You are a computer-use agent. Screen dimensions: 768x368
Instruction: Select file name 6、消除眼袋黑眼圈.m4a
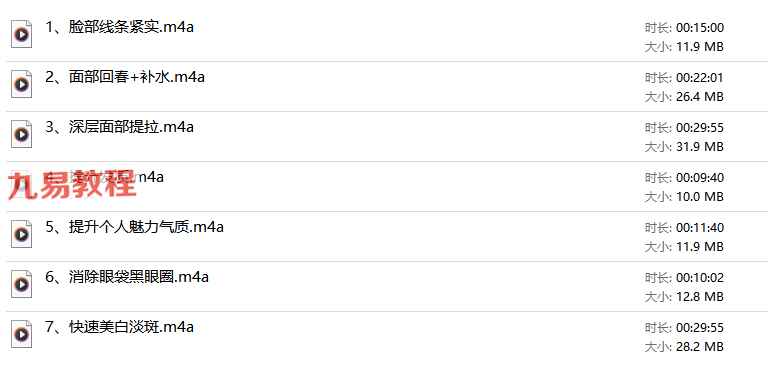127,277
